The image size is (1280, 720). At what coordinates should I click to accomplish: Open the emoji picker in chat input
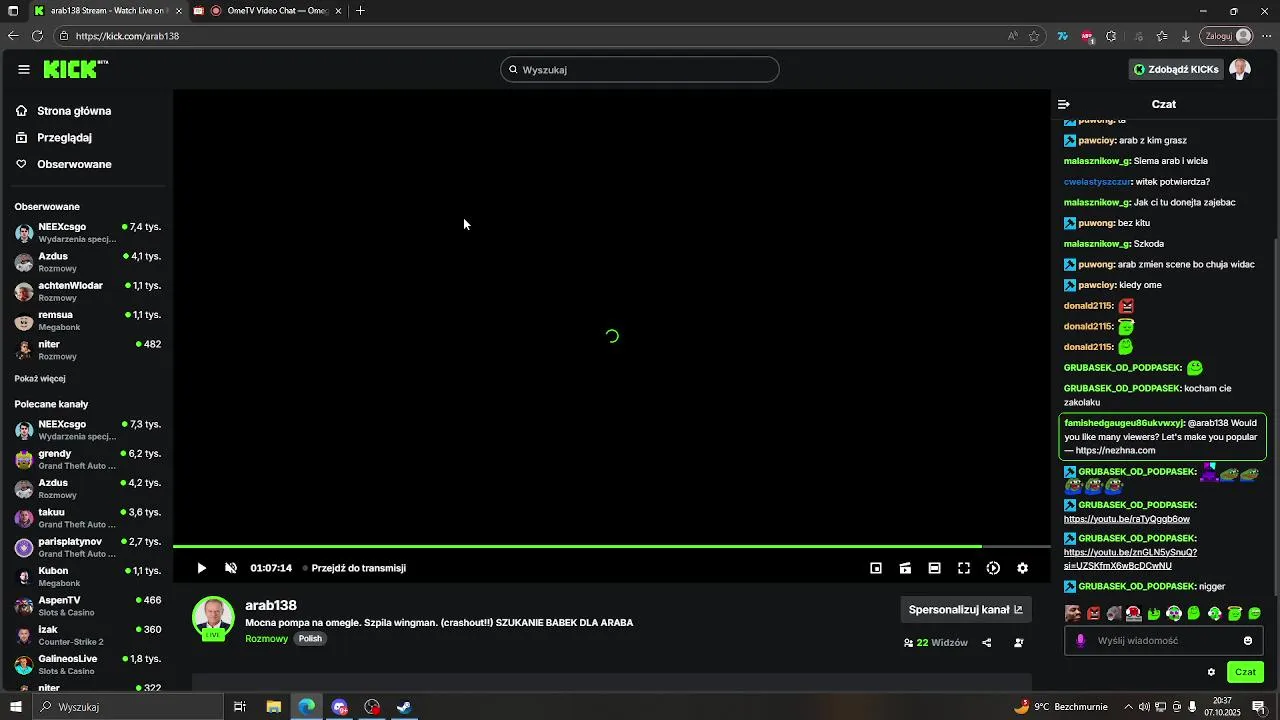point(1248,641)
